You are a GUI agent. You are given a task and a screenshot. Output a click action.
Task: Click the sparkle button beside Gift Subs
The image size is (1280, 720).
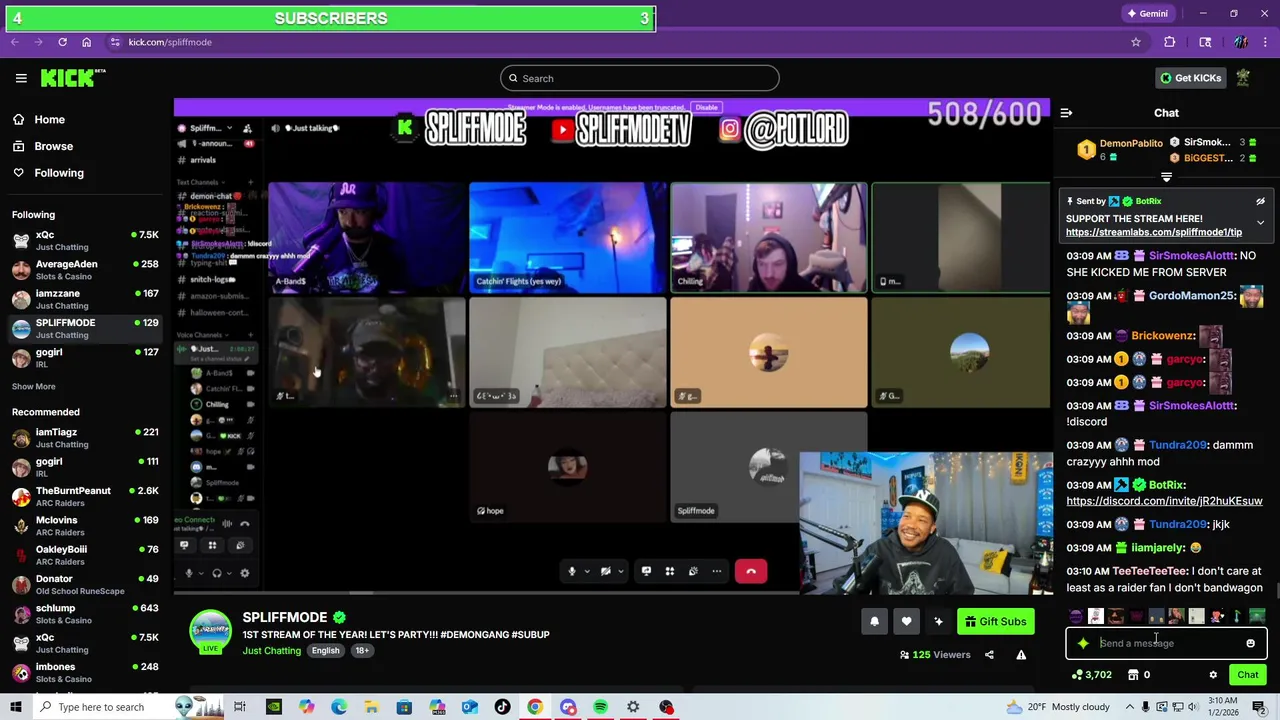(938, 622)
